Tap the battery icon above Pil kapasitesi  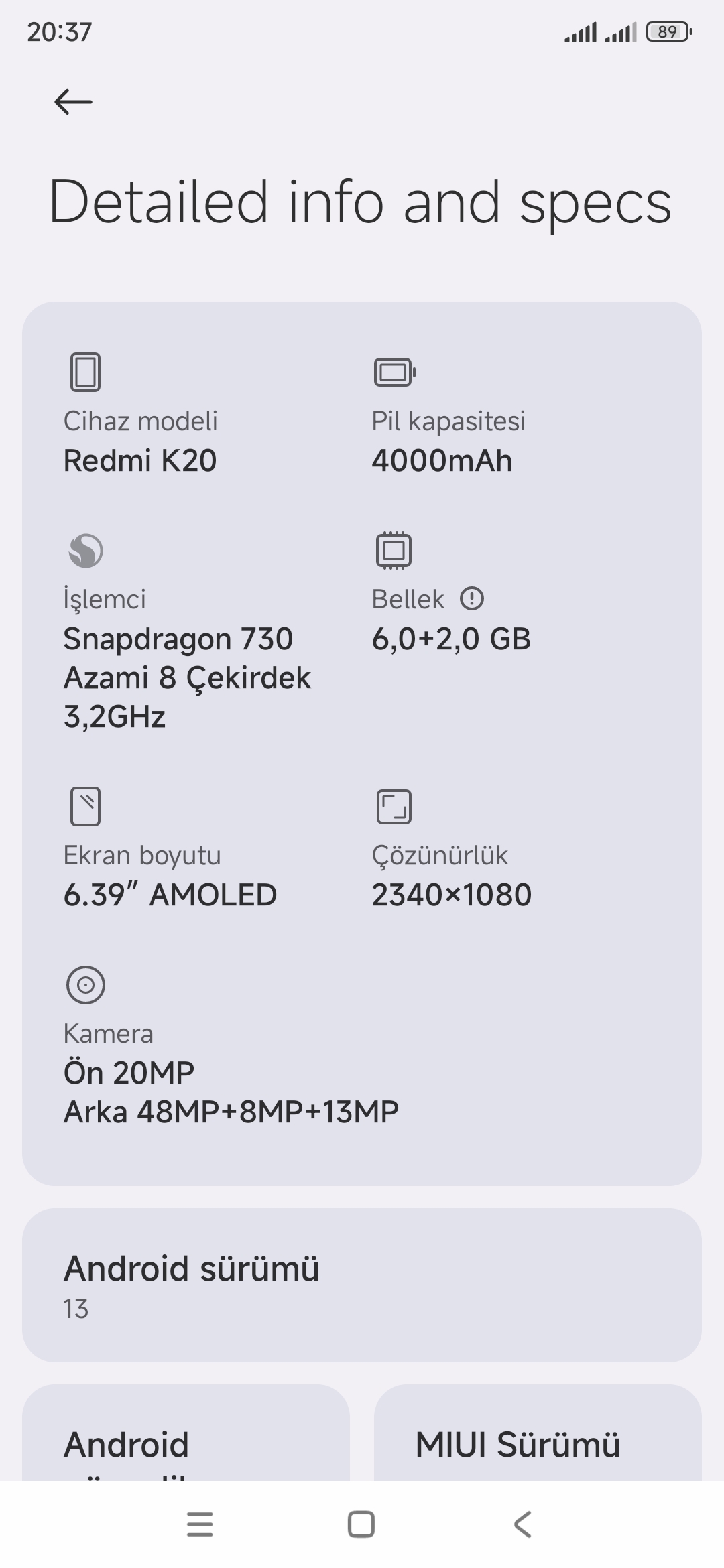point(394,372)
